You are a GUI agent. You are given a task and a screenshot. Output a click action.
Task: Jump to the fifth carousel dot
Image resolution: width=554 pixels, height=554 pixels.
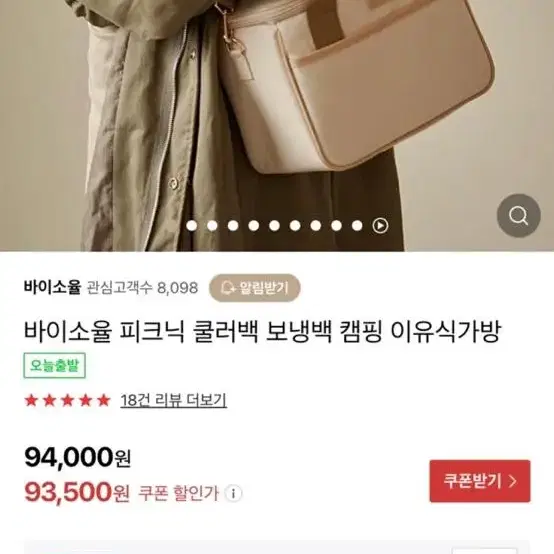click(274, 225)
